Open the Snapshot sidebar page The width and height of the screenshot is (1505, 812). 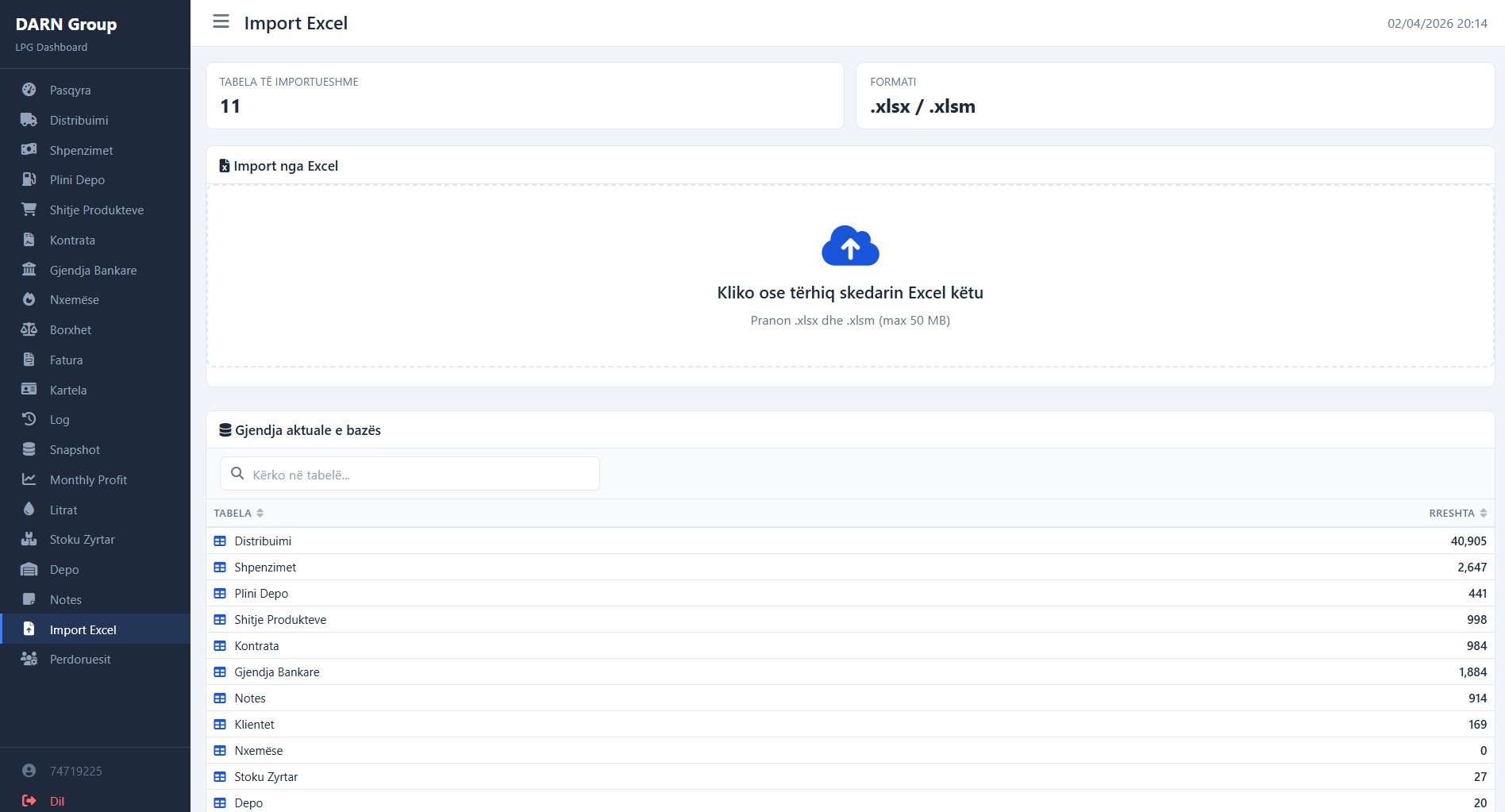(x=75, y=450)
